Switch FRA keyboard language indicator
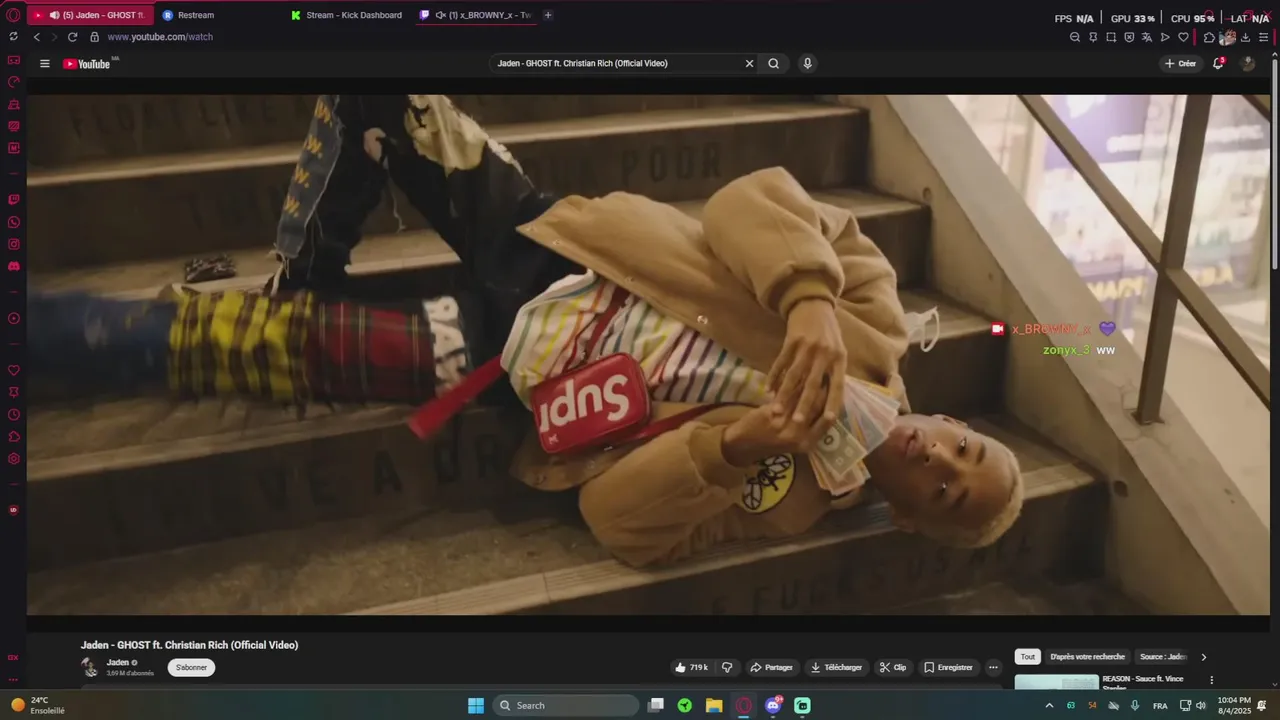The width and height of the screenshot is (1280, 720). 1160,705
